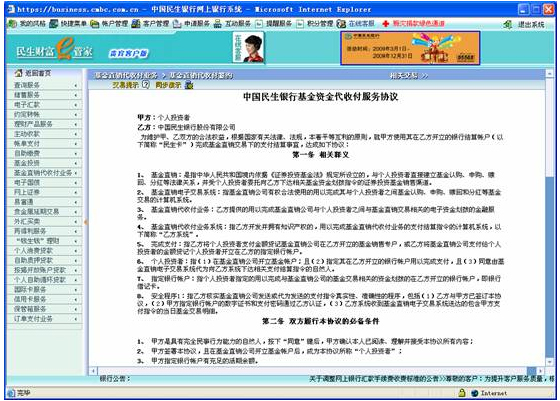Click the 我的风格 toolbar icon
This screenshot has width=560, height=401.
tap(12, 24)
